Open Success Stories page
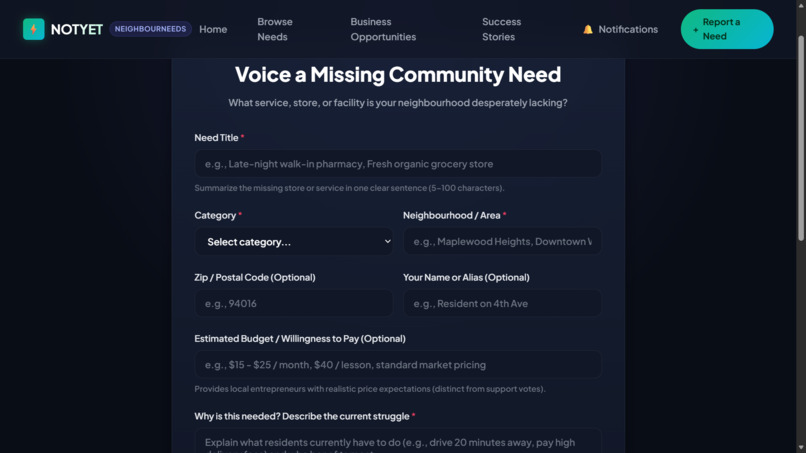Viewport: 806px width, 453px height. tap(501, 29)
